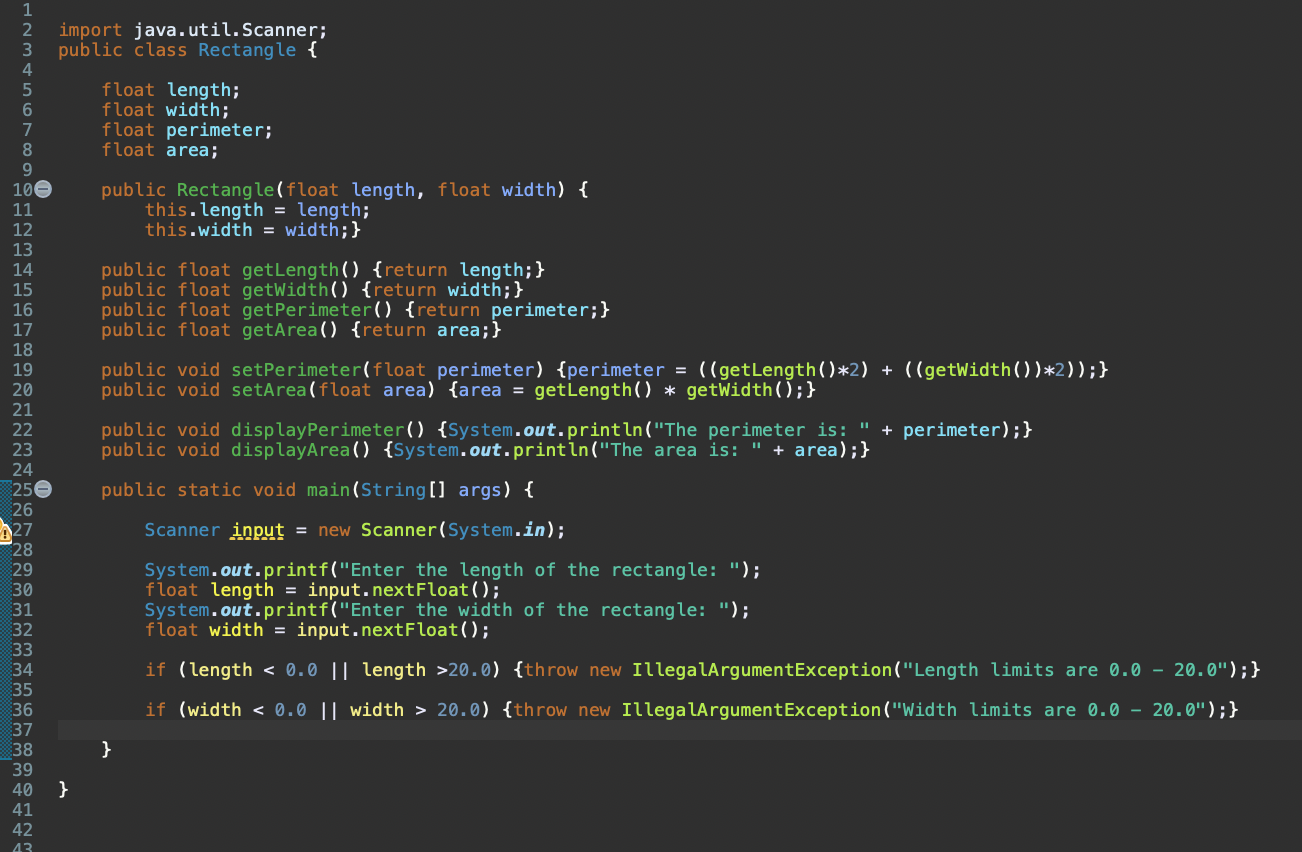Click the getWidth method name on line 15
Image resolution: width=1302 pixels, height=852 pixels.
pos(286,289)
